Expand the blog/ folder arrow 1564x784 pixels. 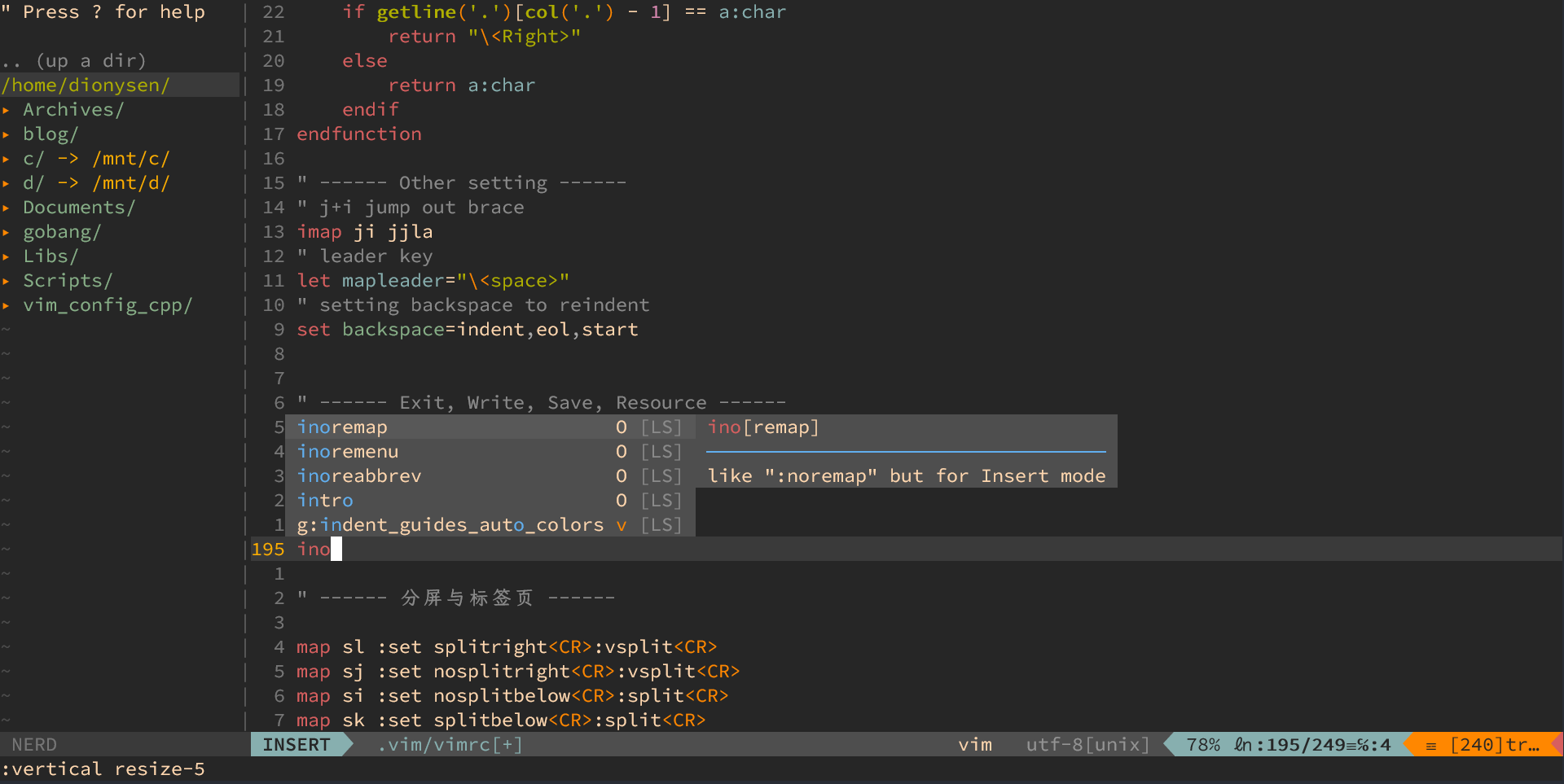(x=6, y=134)
